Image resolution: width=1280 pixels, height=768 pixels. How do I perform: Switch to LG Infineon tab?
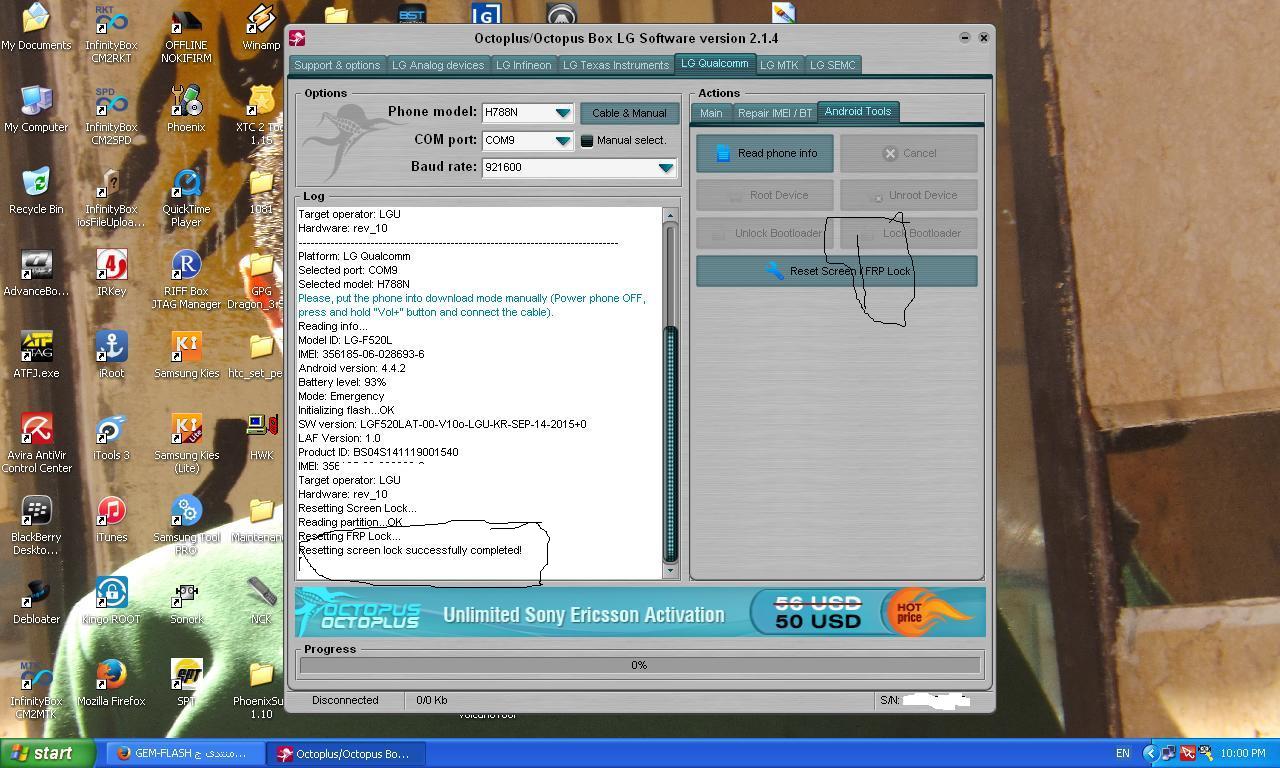[x=524, y=65]
